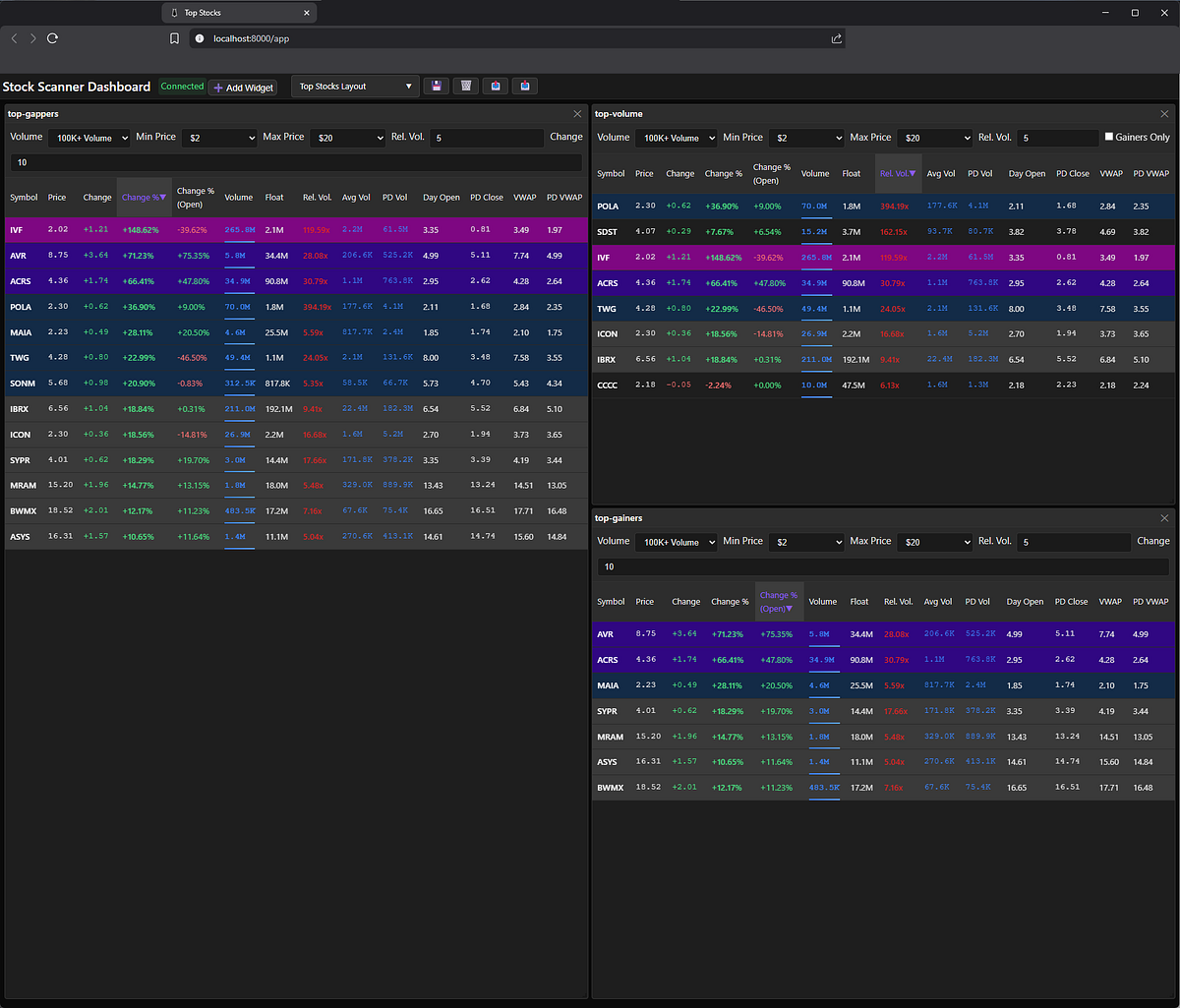Click the Add Widget button
The image size is (1180, 1008).
tap(243, 88)
